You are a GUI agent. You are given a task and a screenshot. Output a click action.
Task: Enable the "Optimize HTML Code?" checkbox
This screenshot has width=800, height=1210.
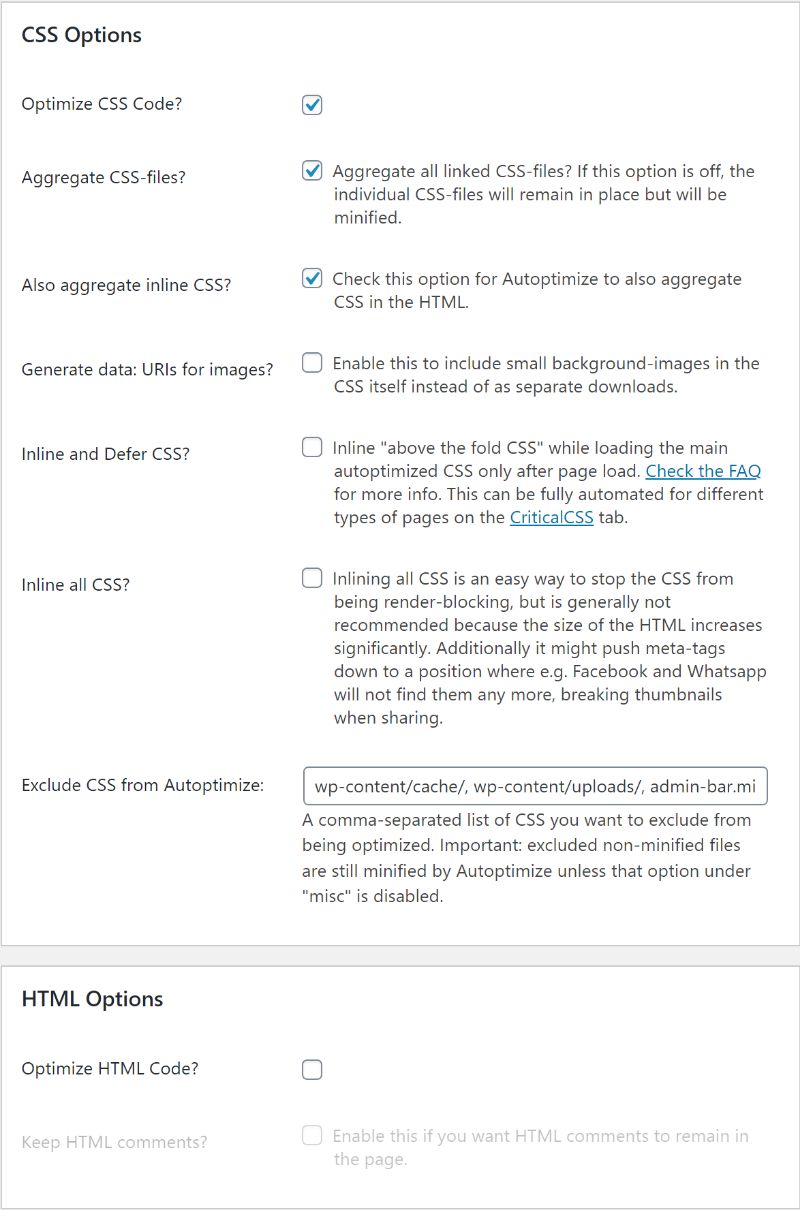tap(311, 1069)
